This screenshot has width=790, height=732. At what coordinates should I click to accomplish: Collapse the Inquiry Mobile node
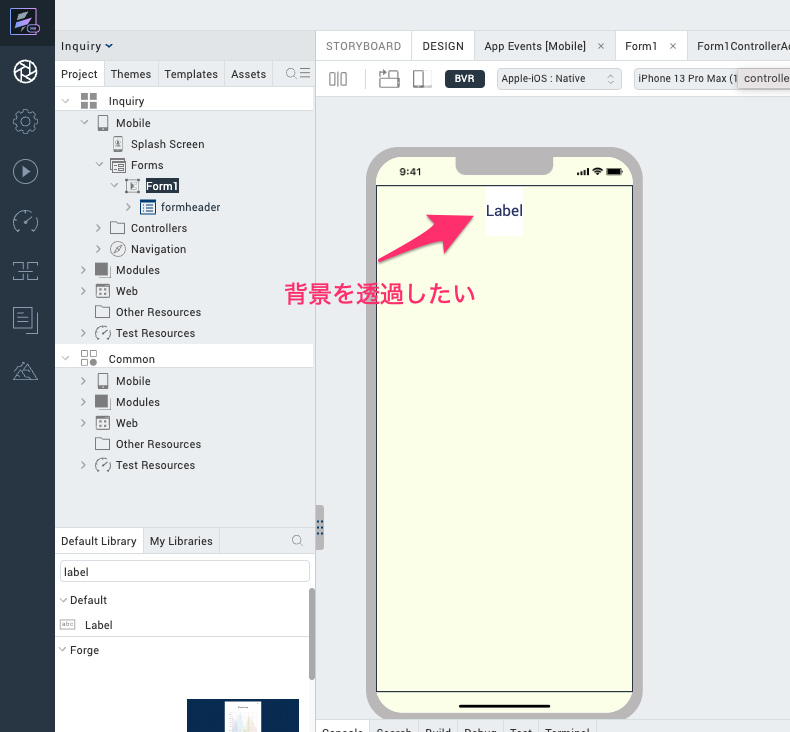[x=84, y=122]
